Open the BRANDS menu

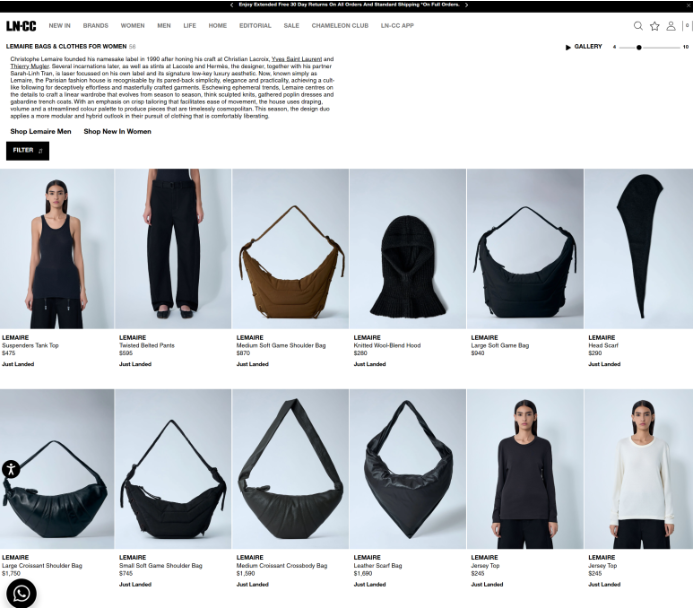point(96,26)
